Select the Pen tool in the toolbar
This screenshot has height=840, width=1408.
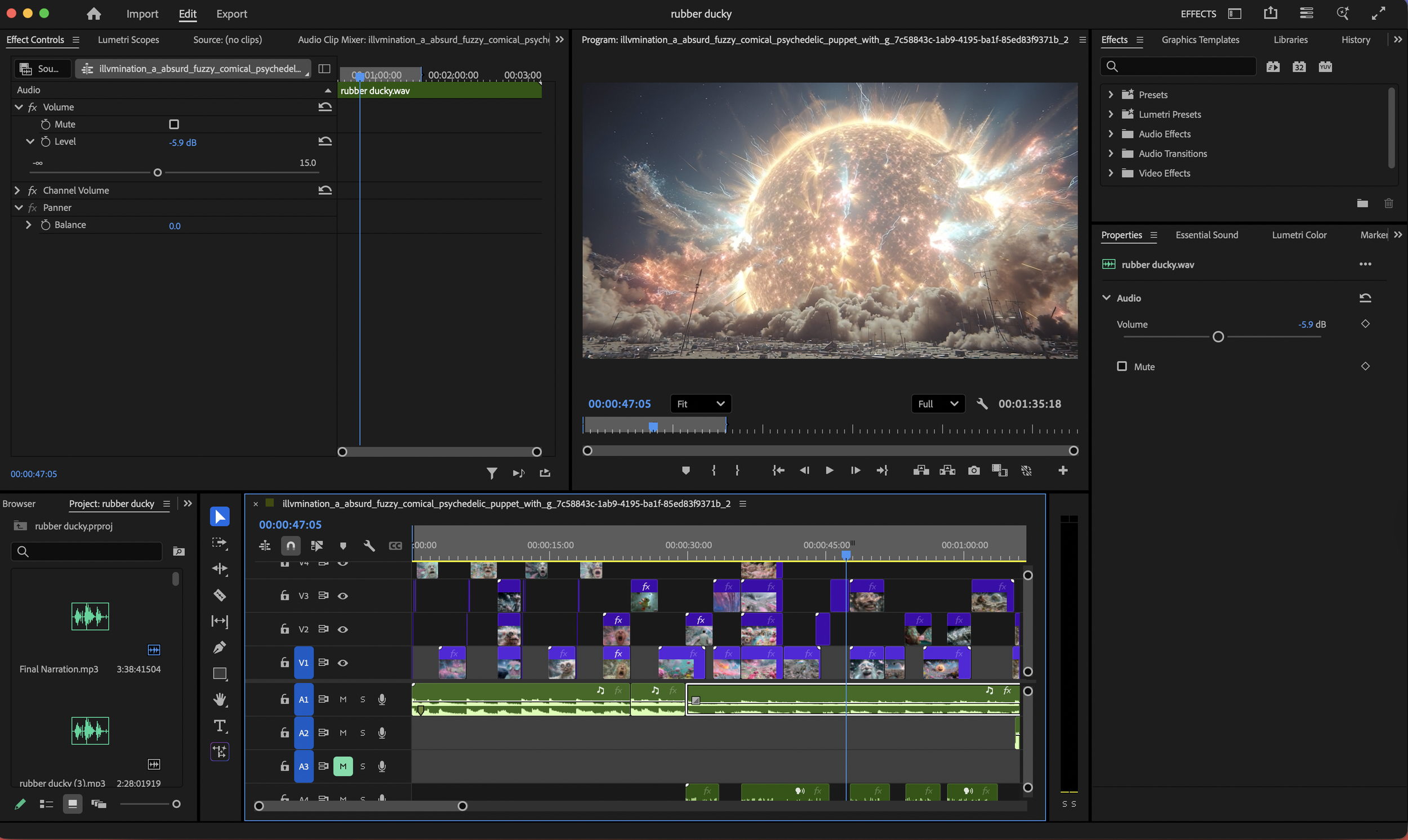pos(220,647)
